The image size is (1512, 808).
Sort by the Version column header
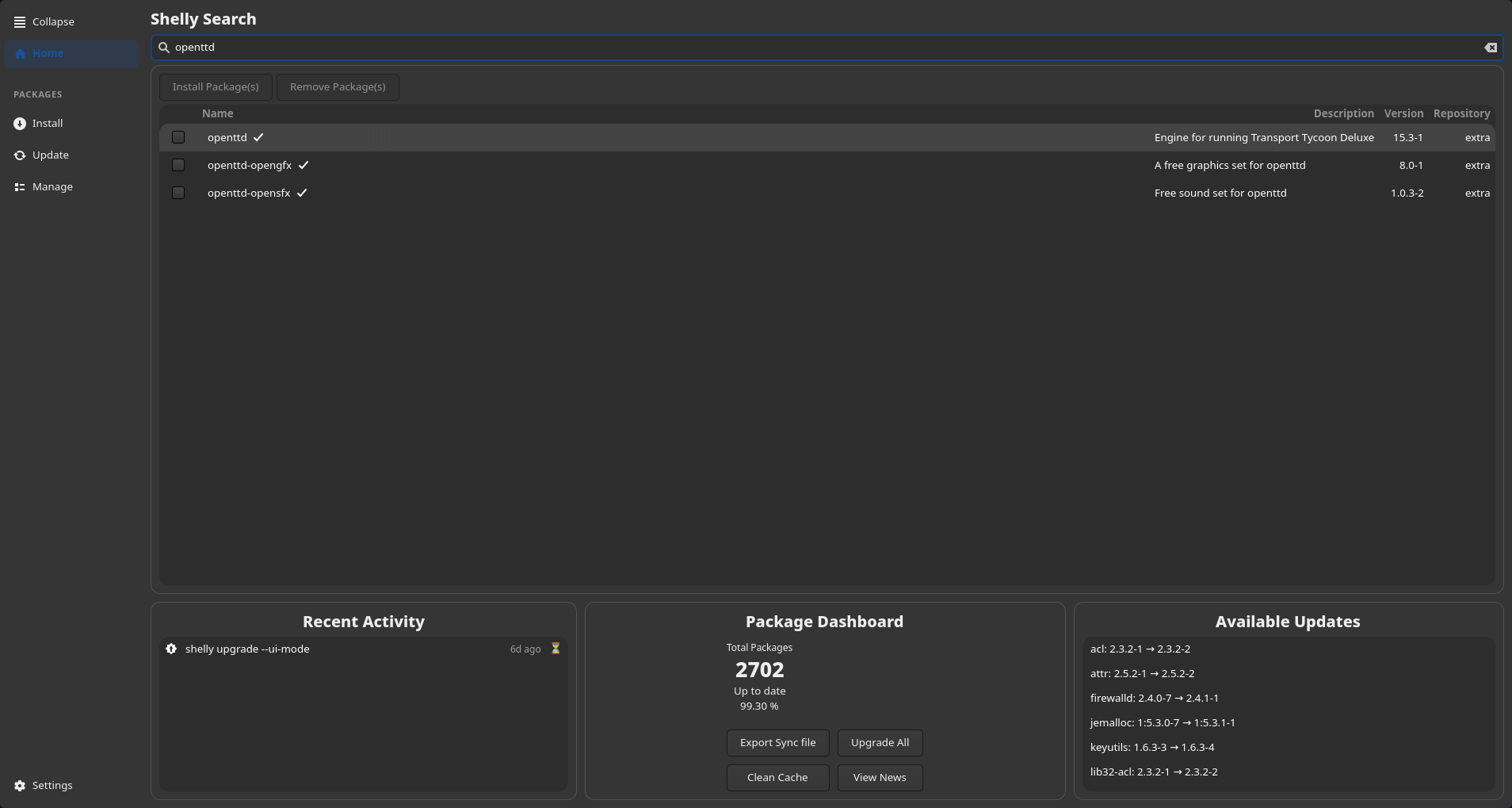(x=1403, y=114)
